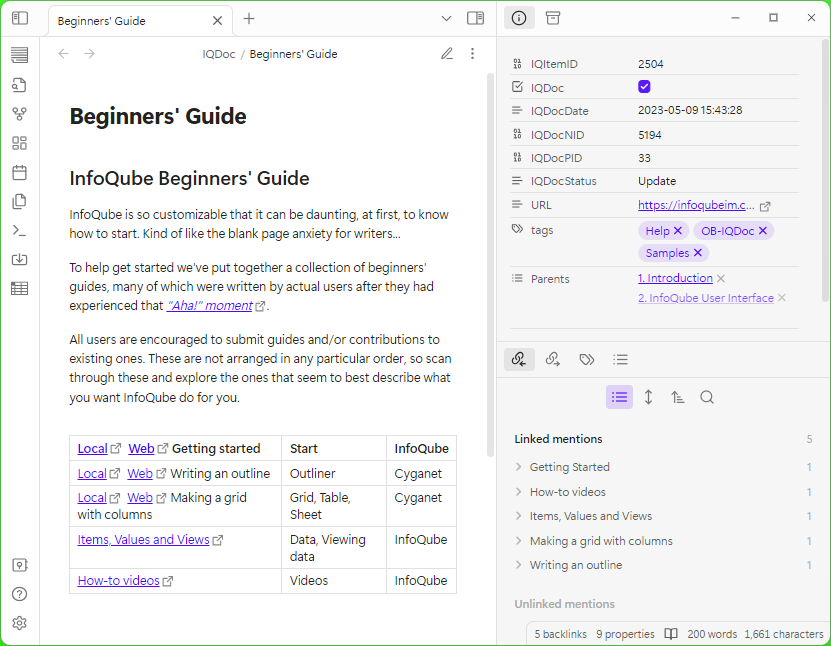Open the lined-list icon atop the left ribbon

click(x=20, y=55)
